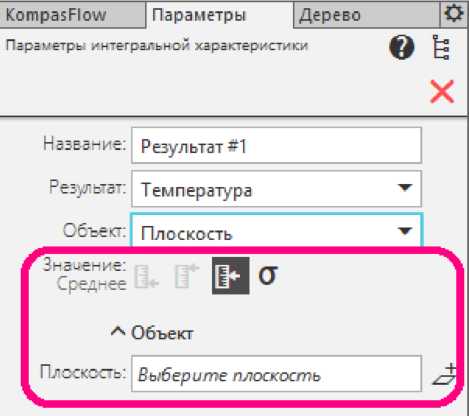Click the tree structure icon beside help
The height and width of the screenshot is (416, 469).
[x=442, y=48]
